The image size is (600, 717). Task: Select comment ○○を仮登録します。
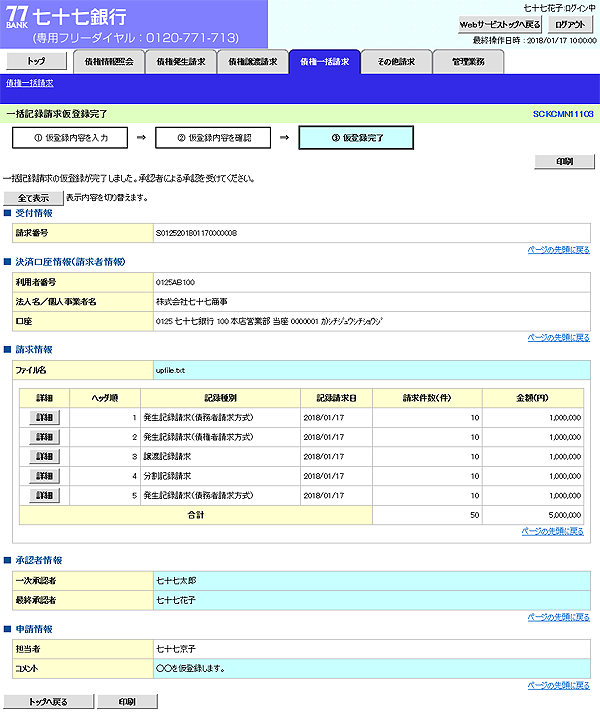[x=190, y=669]
